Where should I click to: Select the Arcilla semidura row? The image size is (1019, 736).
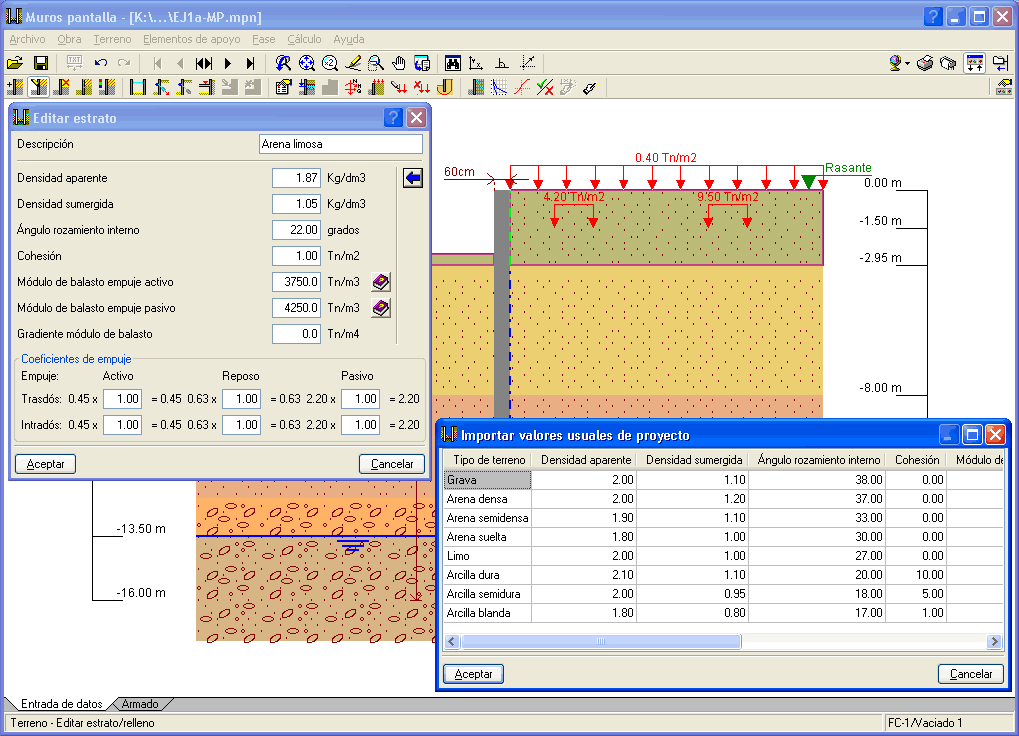(x=723, y=594)
